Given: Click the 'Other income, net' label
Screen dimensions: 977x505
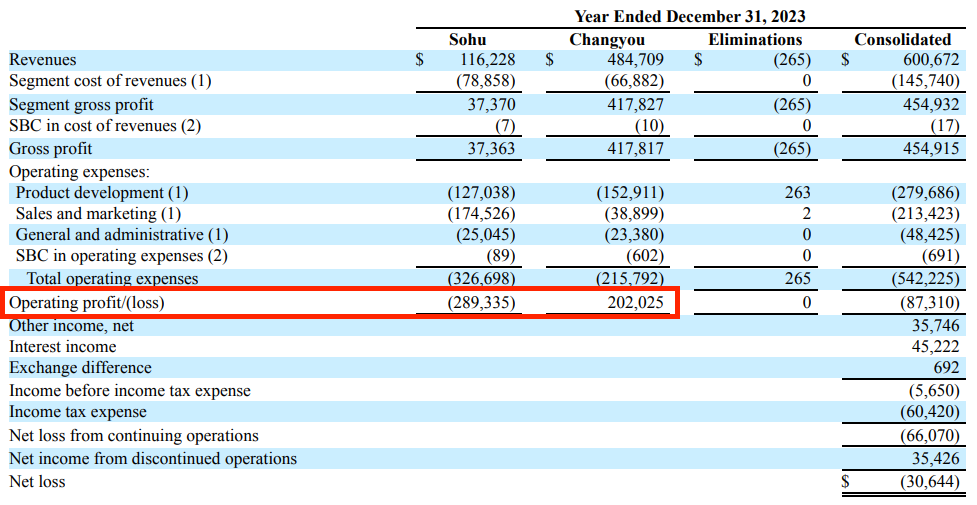Looking at the screenshot, I should pos(71,326).
